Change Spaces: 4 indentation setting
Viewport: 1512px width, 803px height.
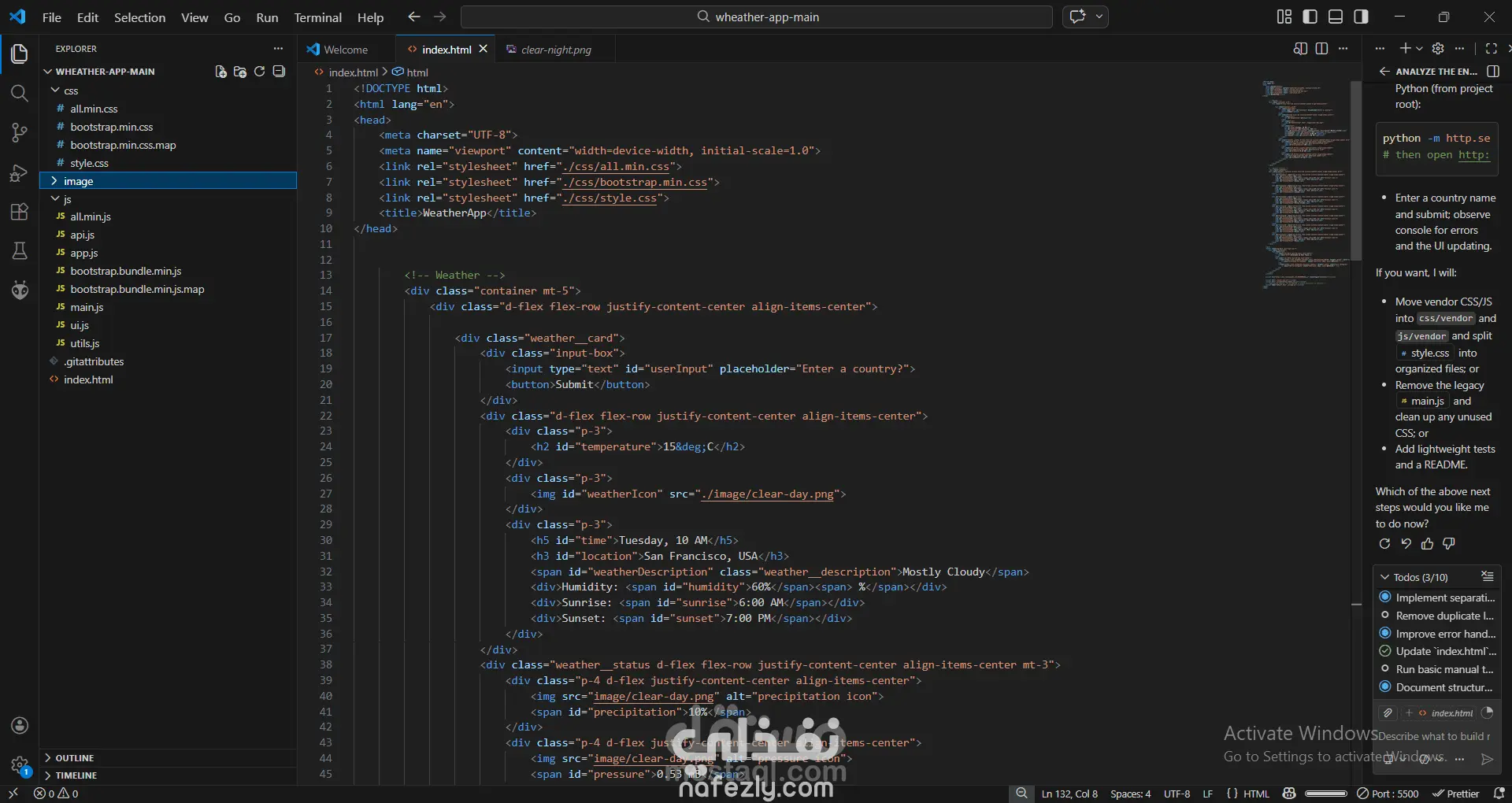pyautogui.click(x=1130, y=794)
